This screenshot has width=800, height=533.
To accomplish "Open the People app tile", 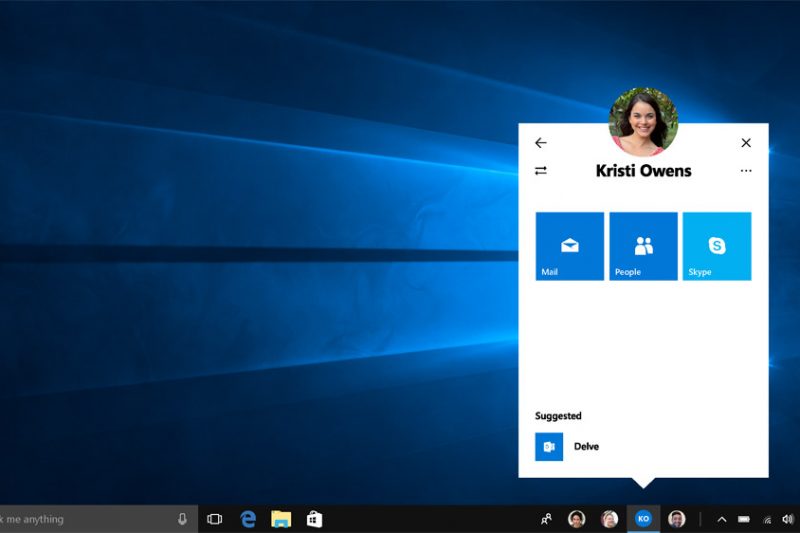I will (643, 246).
